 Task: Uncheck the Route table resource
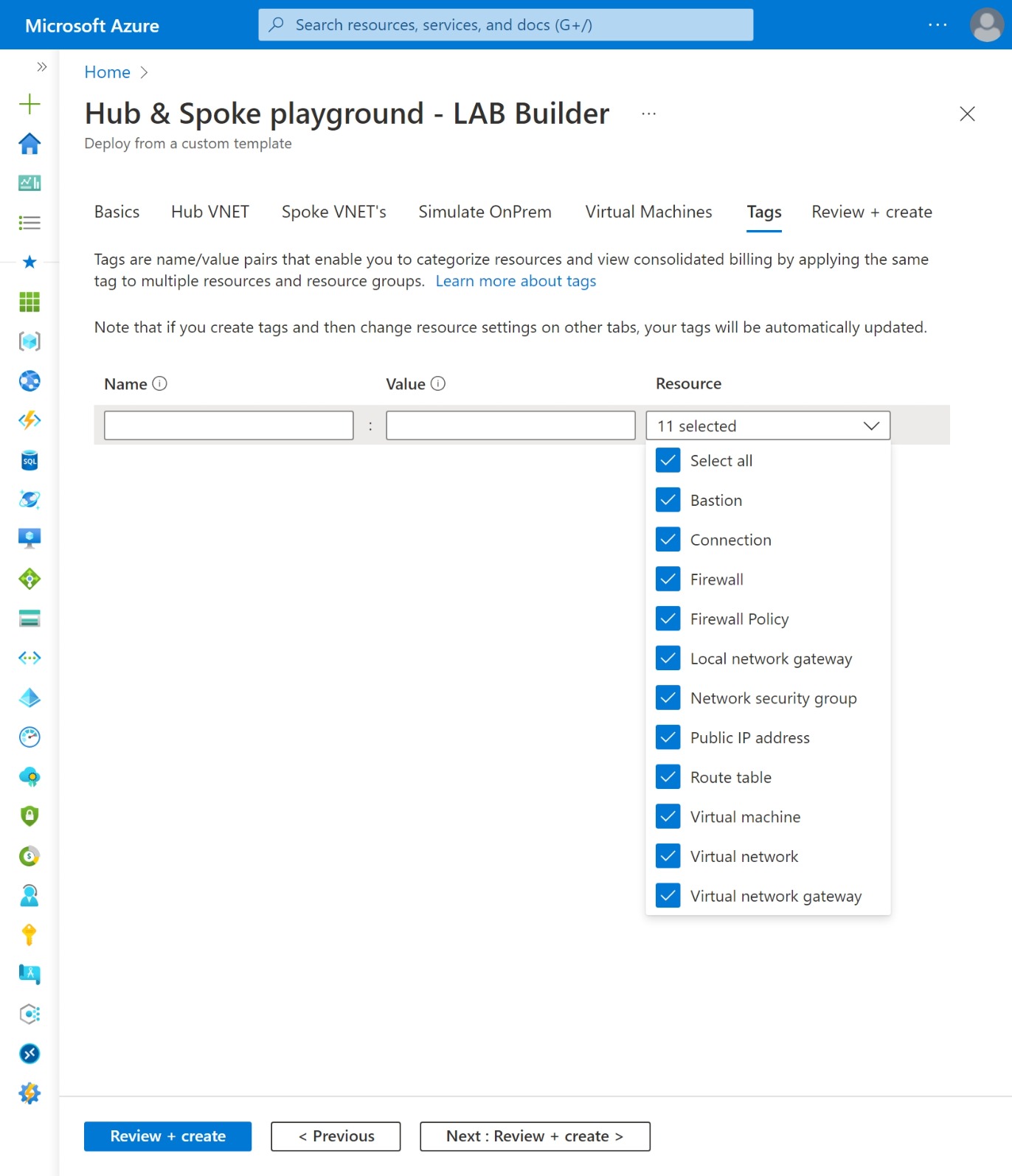pos(668,777)
